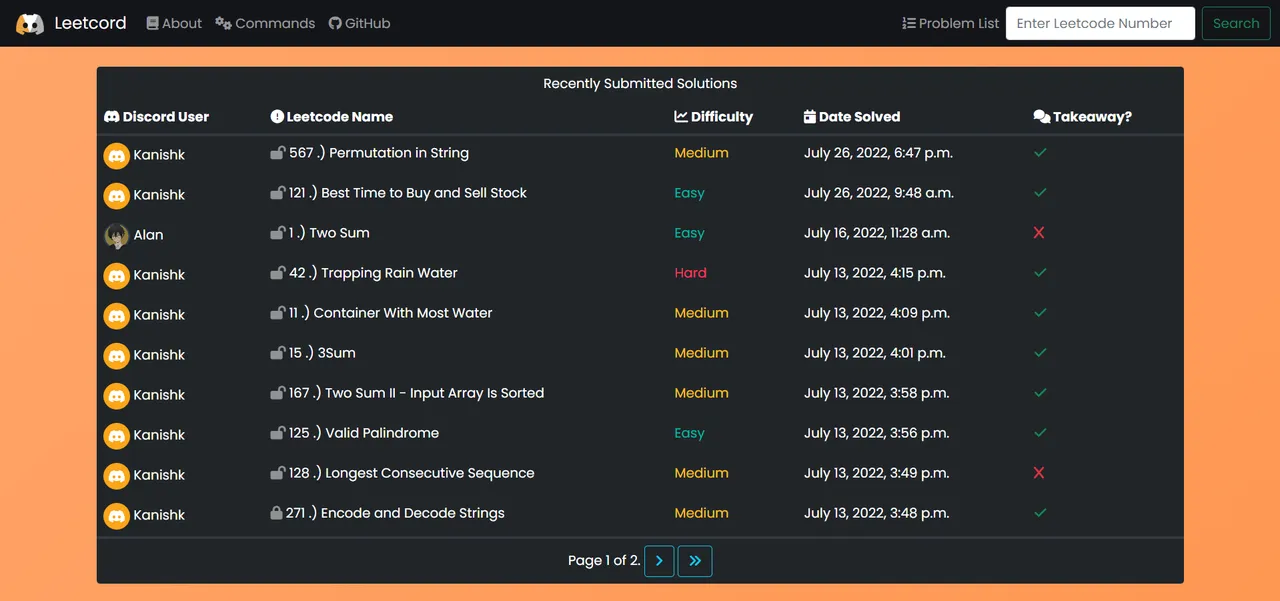
Task: Open the Container With Most Water problem
Action: coord(402,313)
